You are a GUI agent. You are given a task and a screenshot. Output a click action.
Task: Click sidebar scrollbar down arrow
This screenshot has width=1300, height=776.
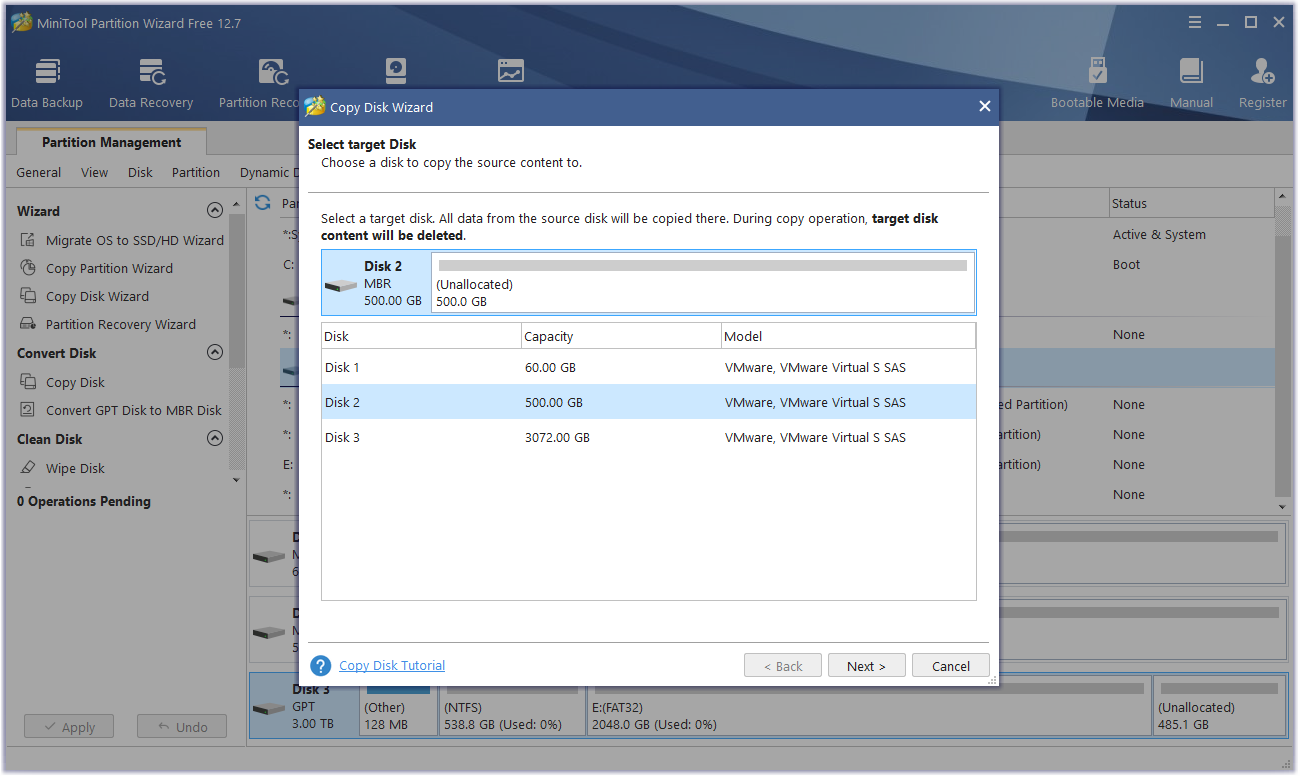click(x=237, y=480)
